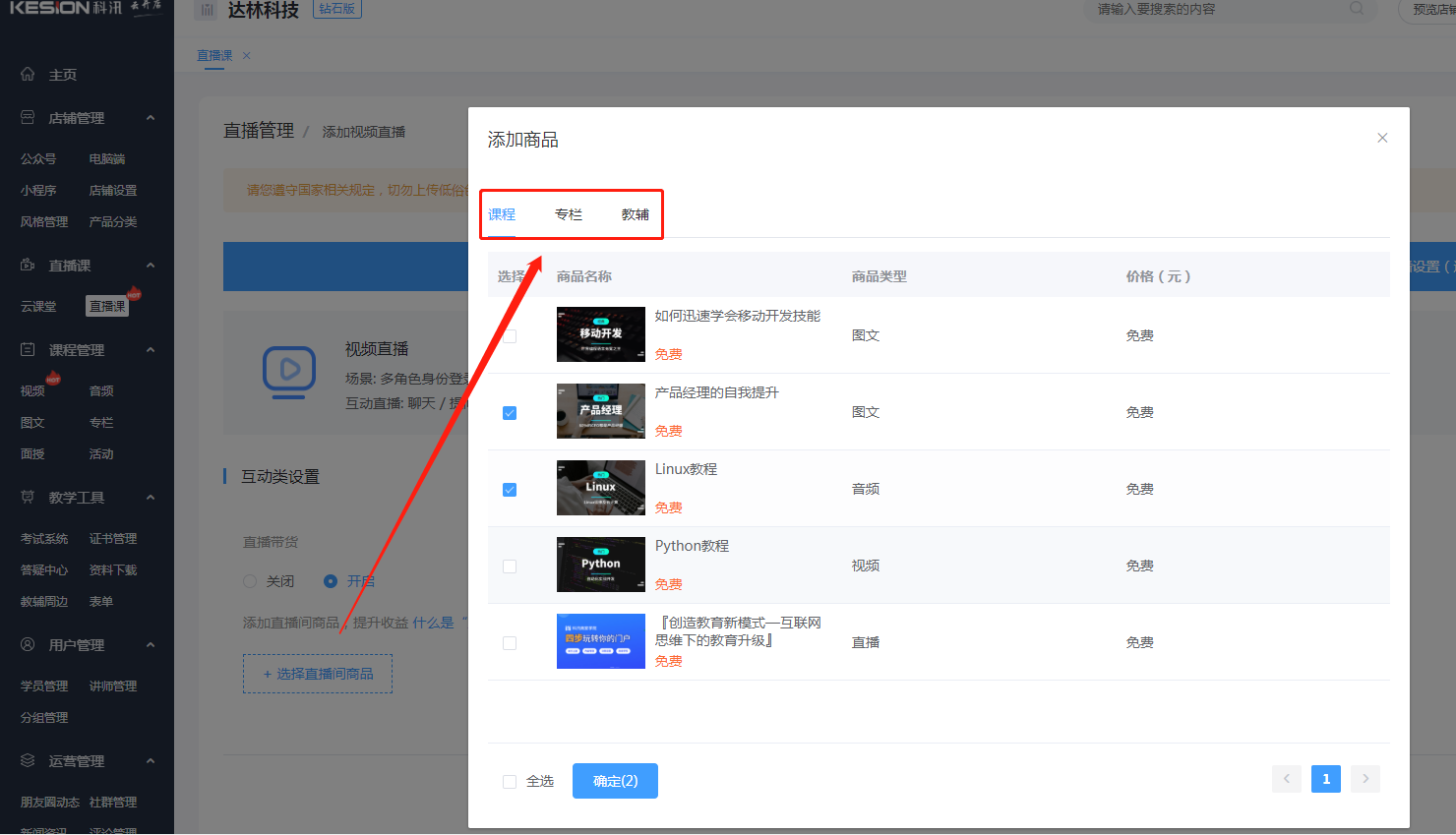Switch to the 专栏 tab
The width and height of the screenshot is (1456, 835).
pos(568,213)
